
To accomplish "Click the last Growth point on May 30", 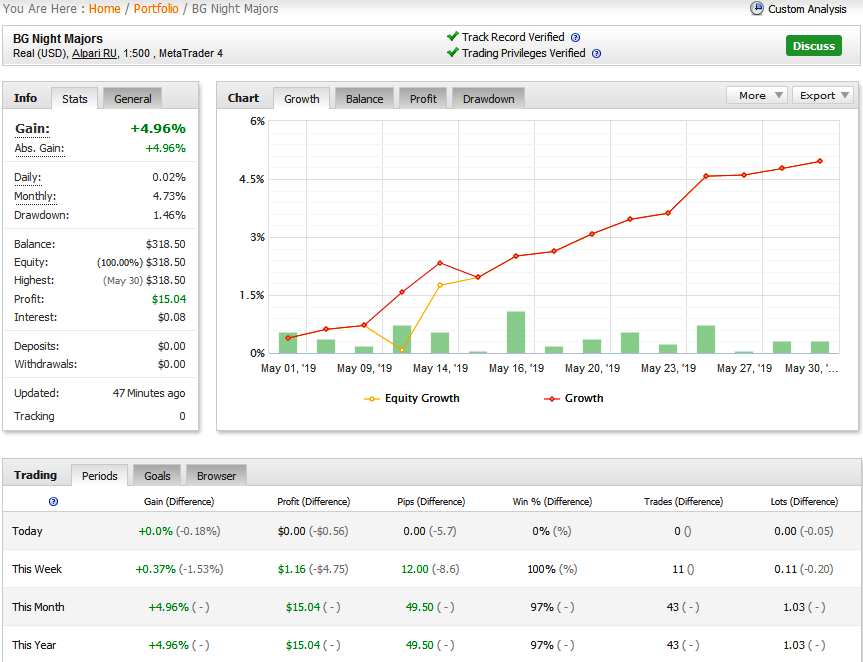I will coord(820,161).
